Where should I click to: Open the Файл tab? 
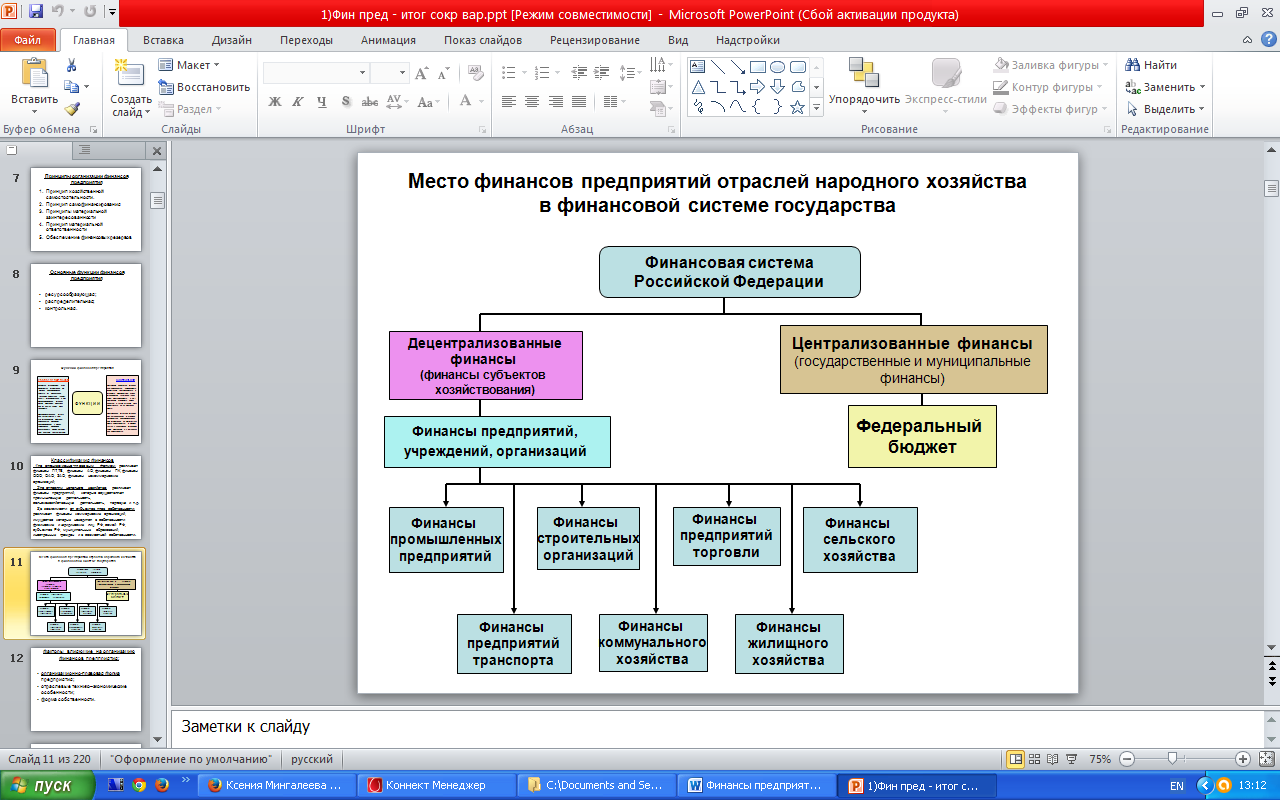[28, 40]
